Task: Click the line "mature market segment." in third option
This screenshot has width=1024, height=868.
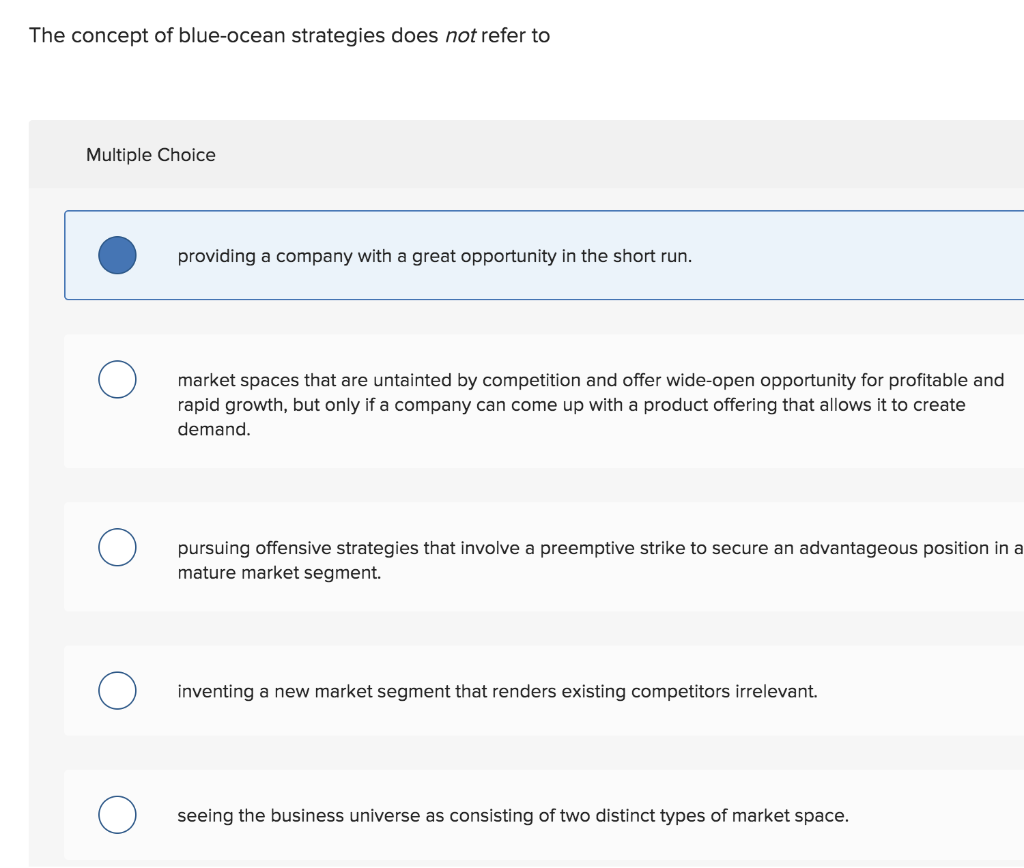Action: [x=279, y=573]
